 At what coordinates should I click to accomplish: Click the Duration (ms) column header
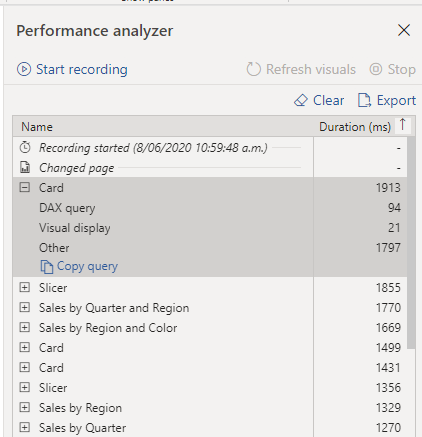point(355,127)
